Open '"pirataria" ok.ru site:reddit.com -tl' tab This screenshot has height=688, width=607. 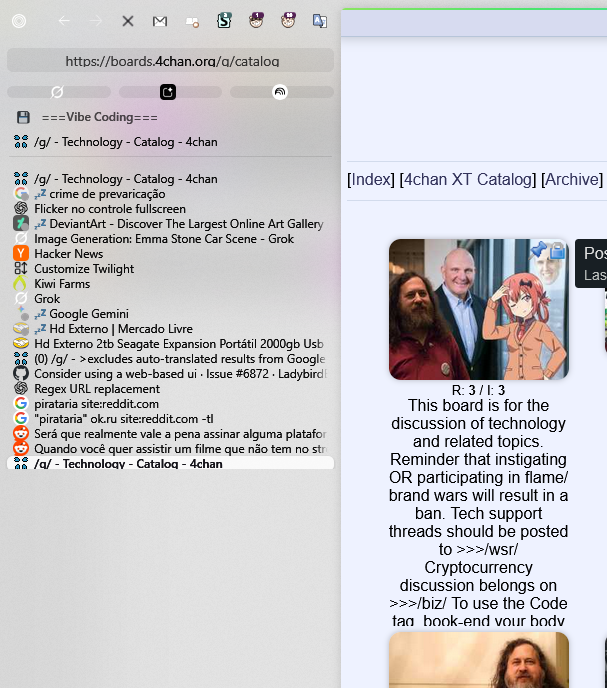coord(170,419)
